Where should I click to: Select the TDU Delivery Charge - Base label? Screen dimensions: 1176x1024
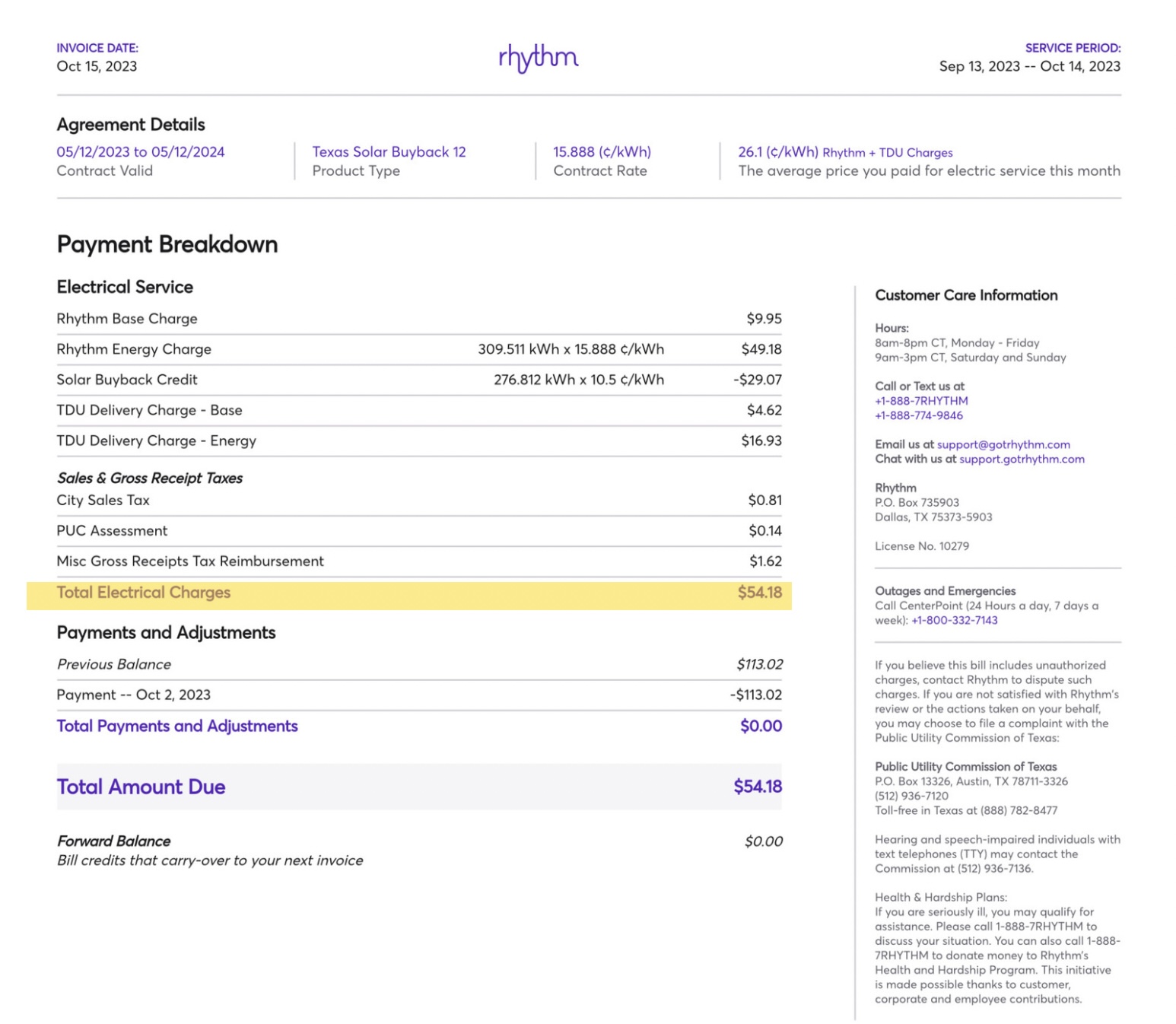(149, 410)
